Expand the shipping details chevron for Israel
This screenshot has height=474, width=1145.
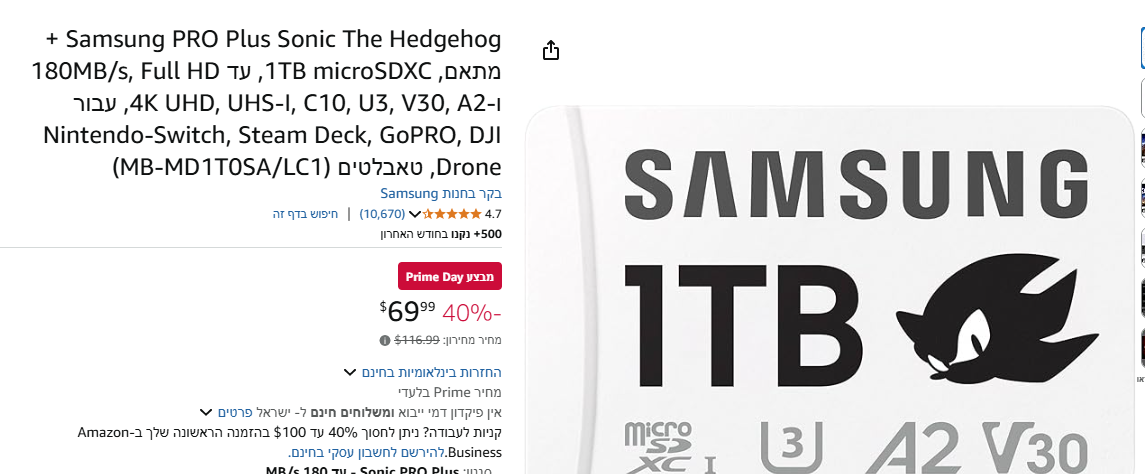click(206, 412)
